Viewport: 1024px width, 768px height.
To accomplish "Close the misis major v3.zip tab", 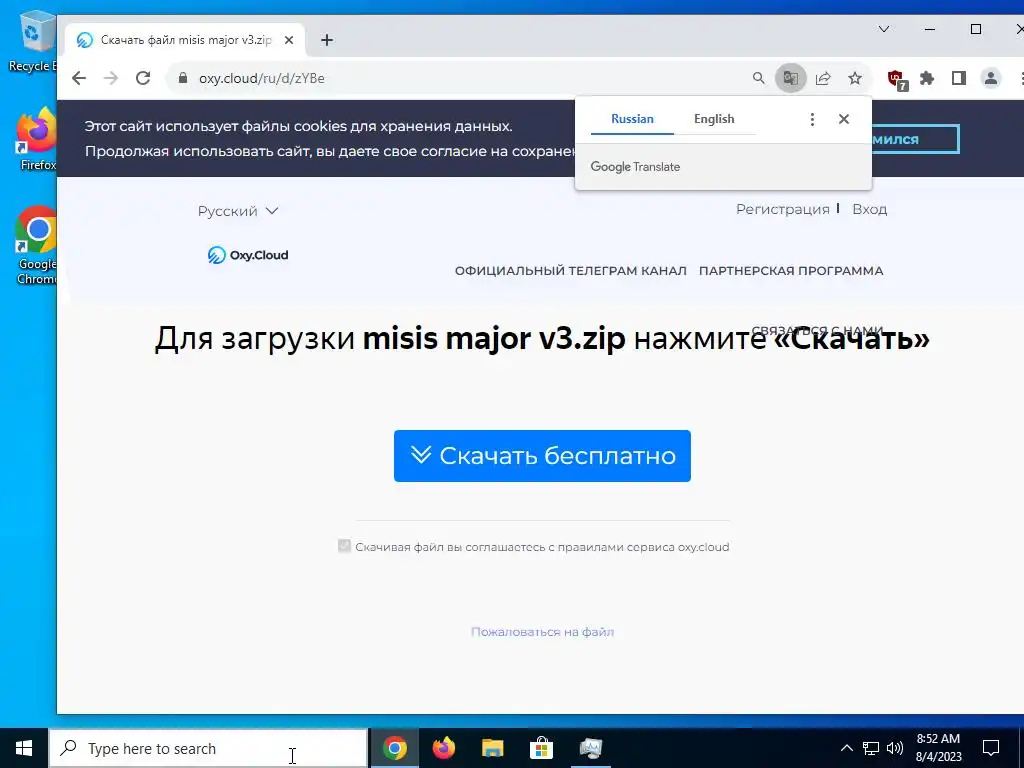I will point(289,40).
